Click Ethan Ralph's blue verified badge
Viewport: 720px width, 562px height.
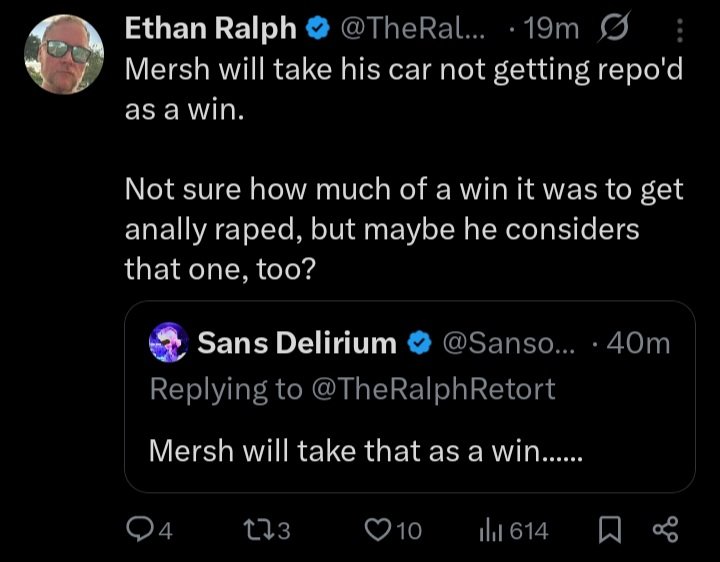pyautogui.click(x=318, y=29)
